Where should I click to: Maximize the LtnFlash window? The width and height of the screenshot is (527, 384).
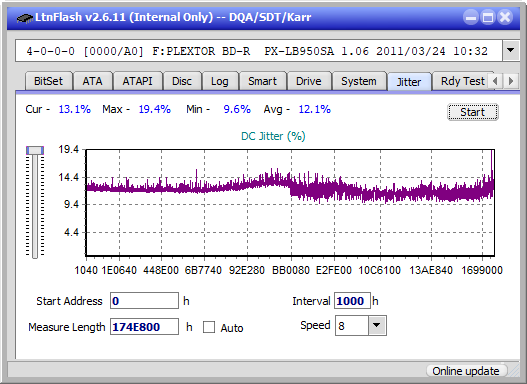coord(488,17)
